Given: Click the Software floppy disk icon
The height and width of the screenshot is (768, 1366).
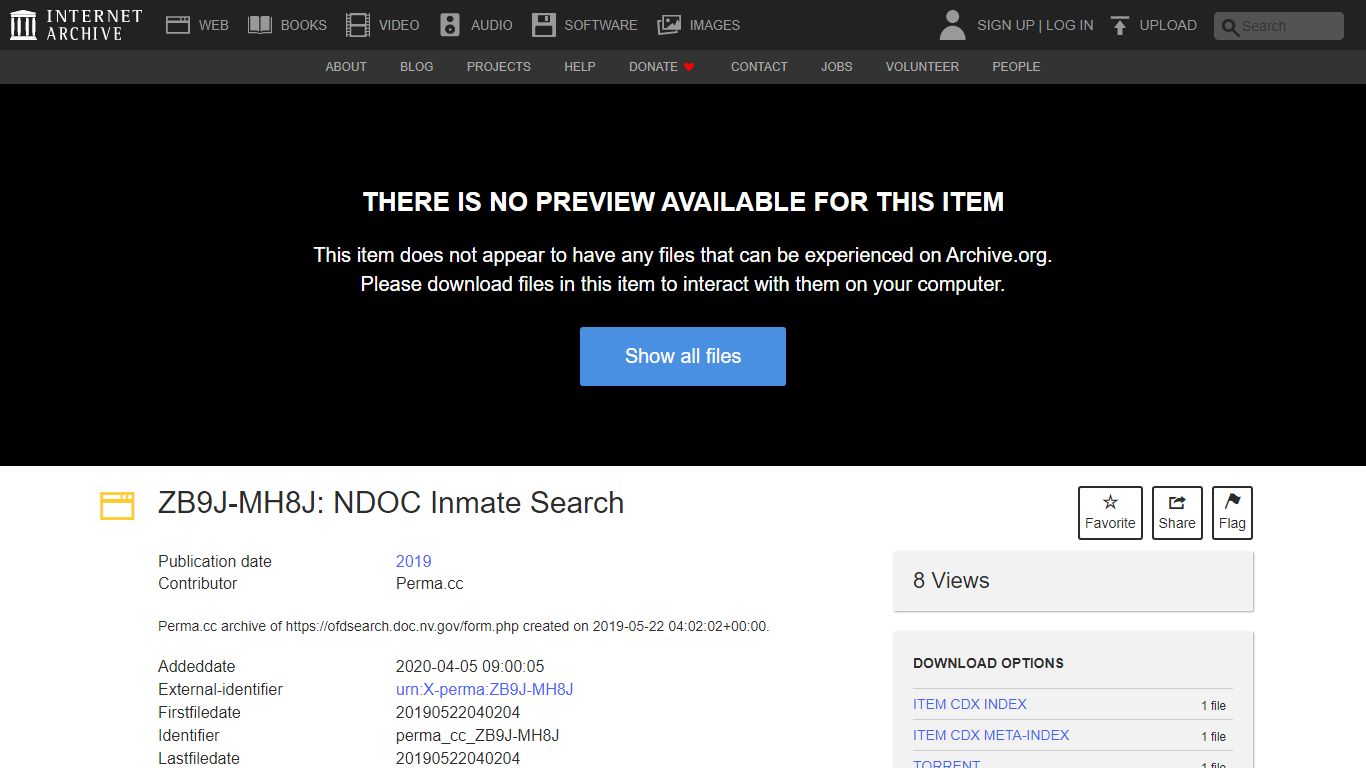Looking at the screenshot, I should [x=544, y=25].
